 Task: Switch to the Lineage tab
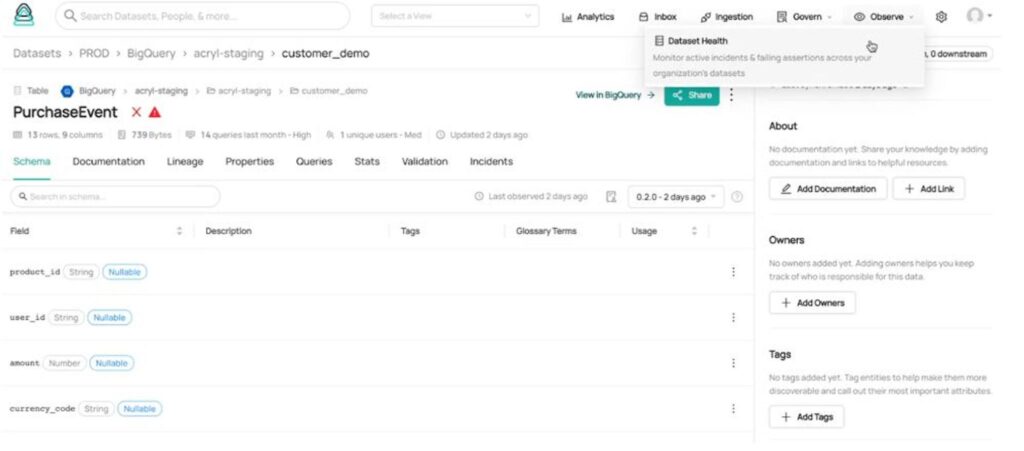click(x=185, y=161)
